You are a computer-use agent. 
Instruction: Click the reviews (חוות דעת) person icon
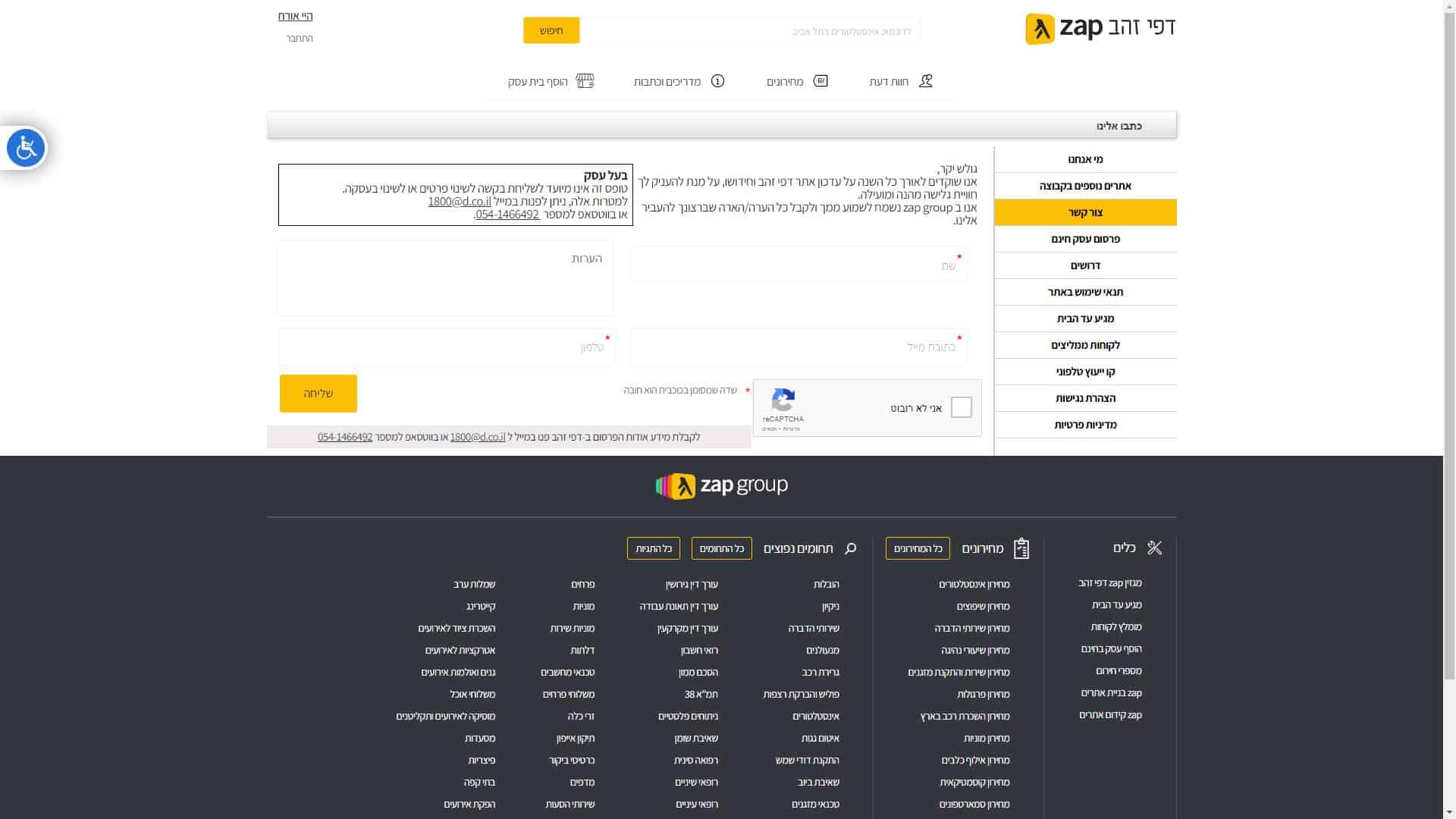[x=925, y=81]
